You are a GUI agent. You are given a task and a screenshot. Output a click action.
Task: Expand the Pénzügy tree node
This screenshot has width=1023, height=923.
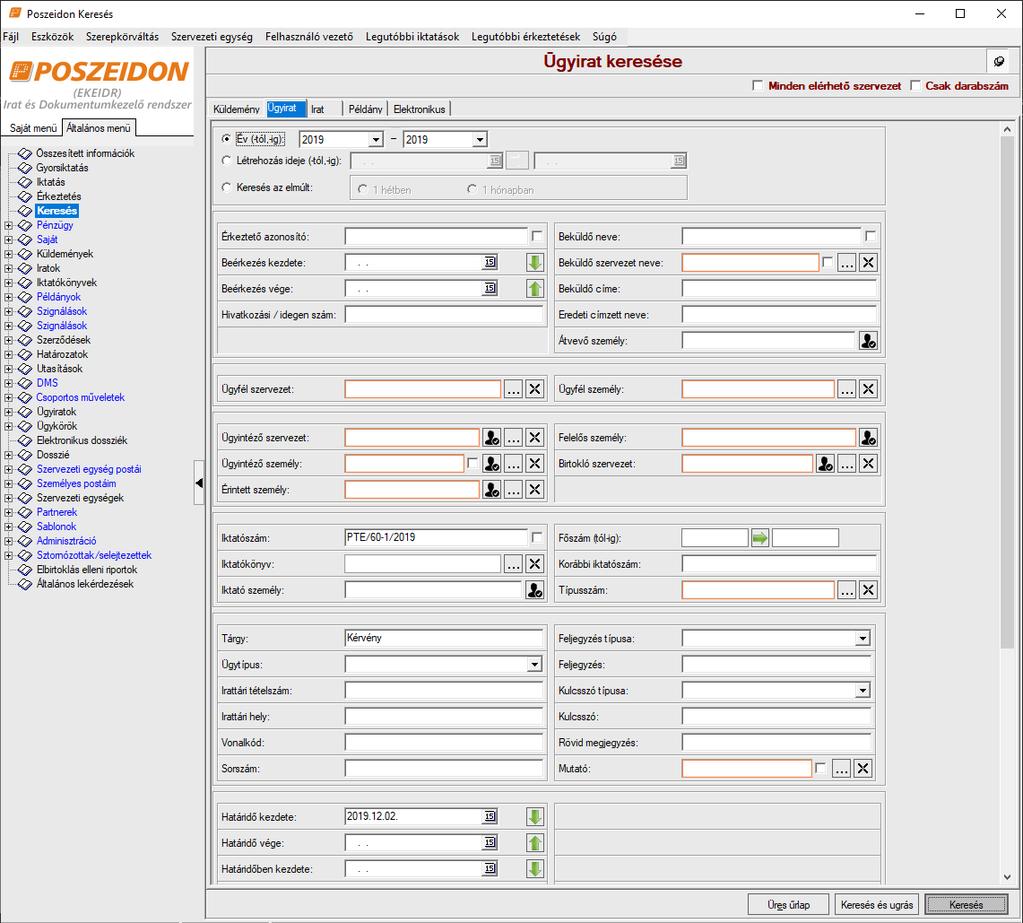8,225
